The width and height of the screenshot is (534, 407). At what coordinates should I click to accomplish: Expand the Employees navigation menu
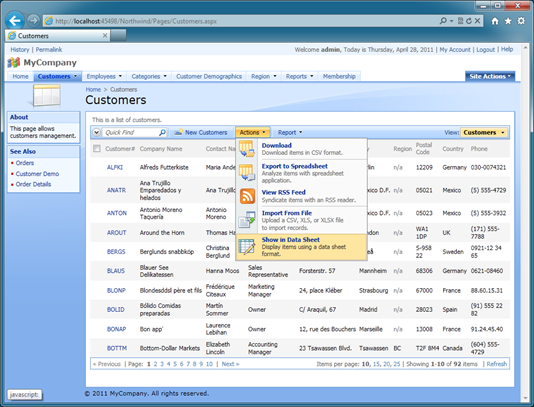120,76
